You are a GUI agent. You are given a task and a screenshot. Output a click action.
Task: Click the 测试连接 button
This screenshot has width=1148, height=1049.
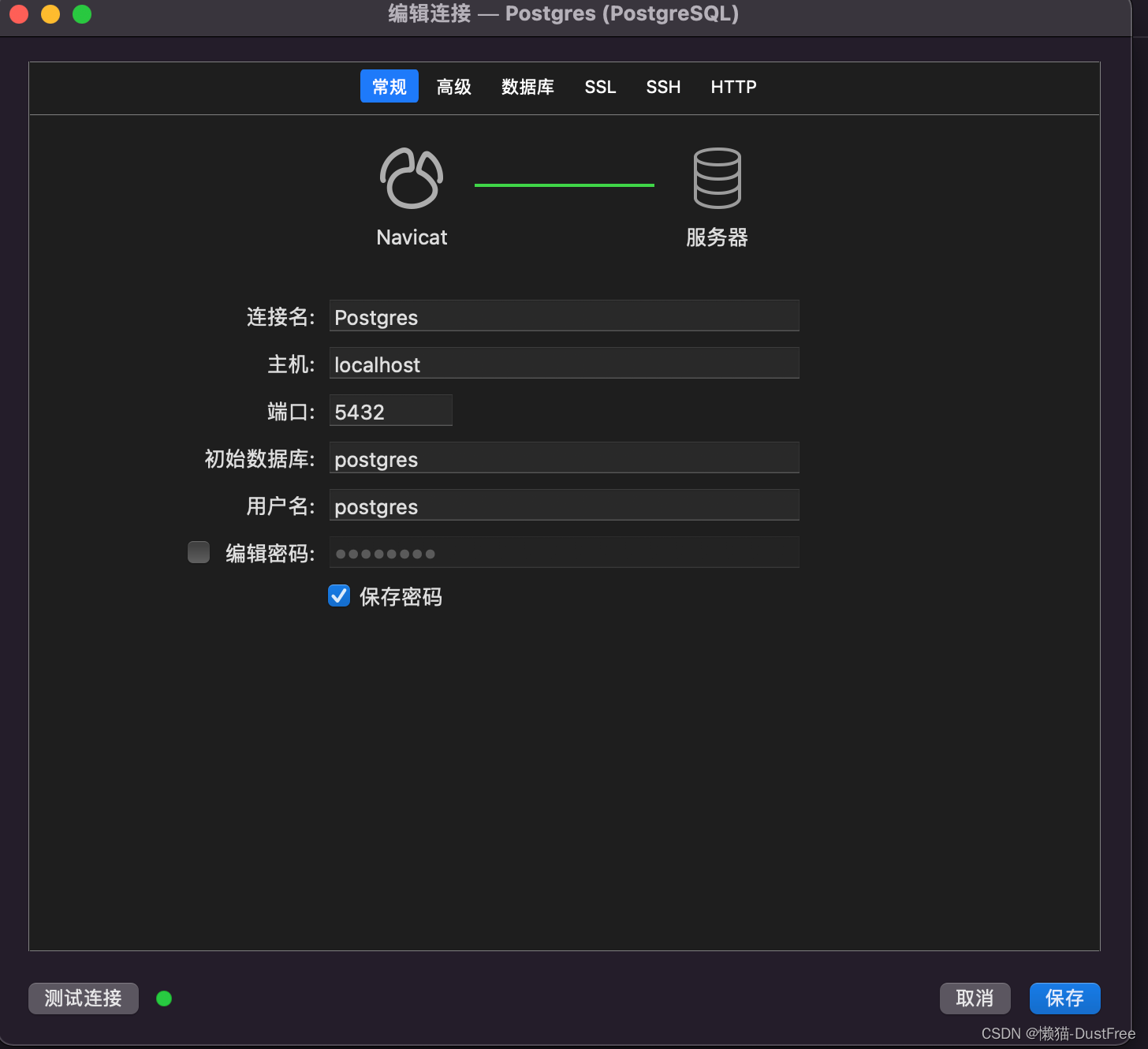coord(84,999)
